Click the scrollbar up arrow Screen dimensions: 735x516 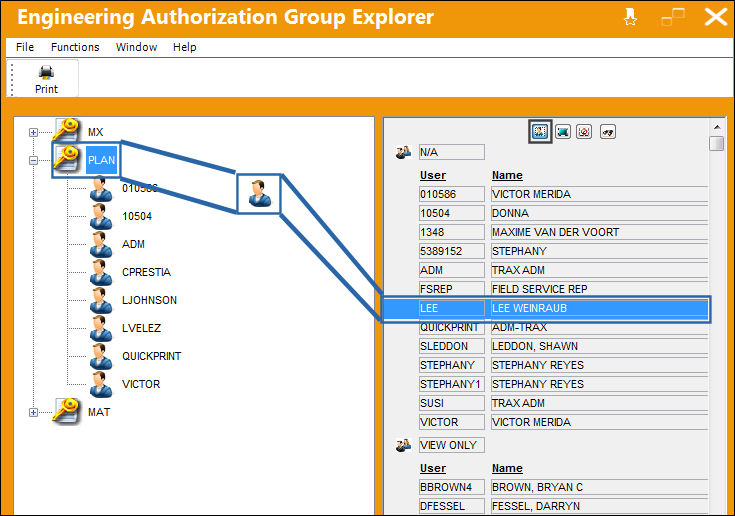click(717, 127)
